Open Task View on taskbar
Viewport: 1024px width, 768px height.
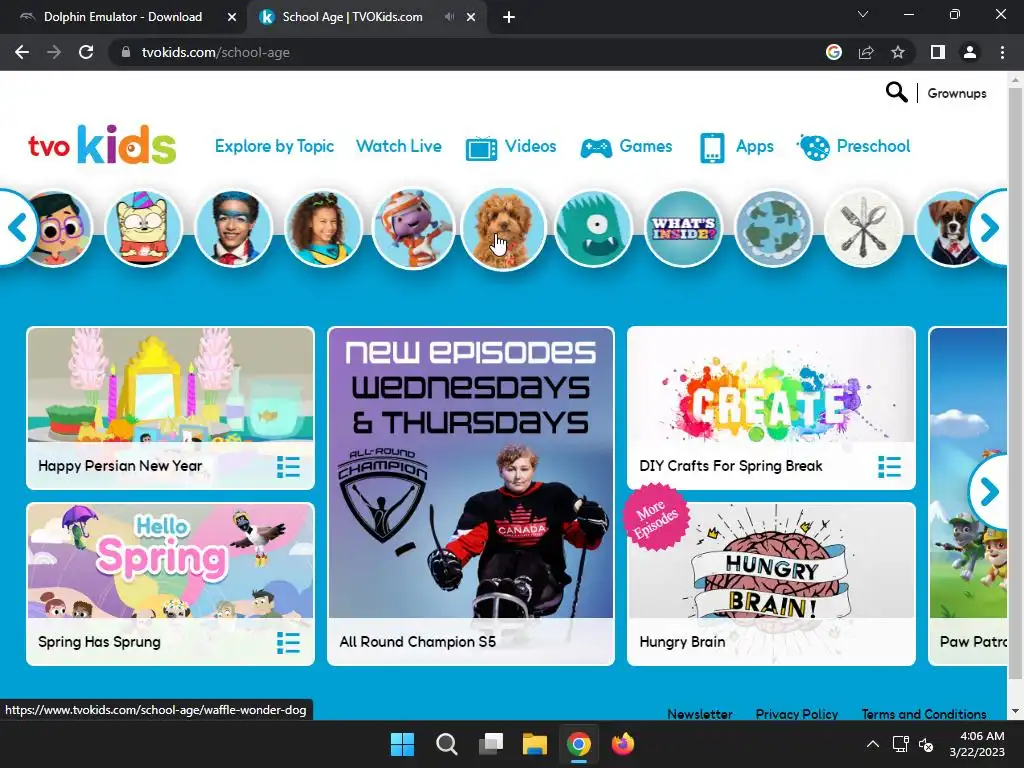tap(491, 744)
